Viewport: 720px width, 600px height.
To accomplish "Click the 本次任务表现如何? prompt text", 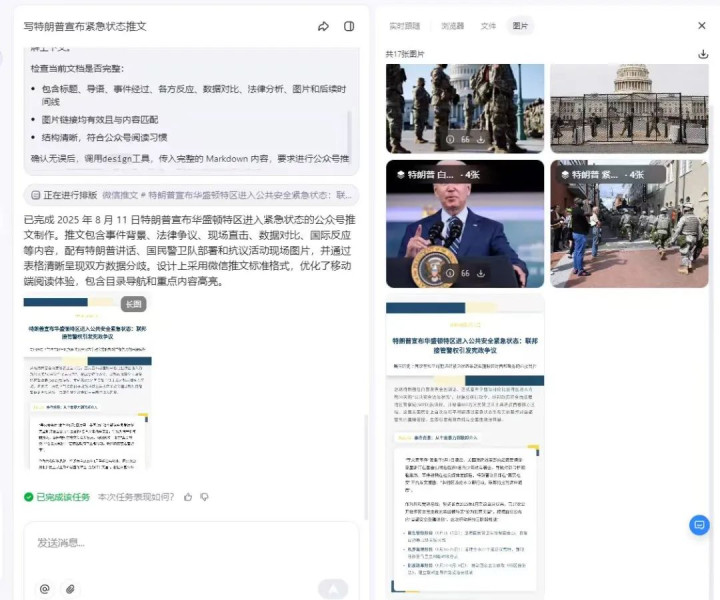I will [x=136, y=497].
